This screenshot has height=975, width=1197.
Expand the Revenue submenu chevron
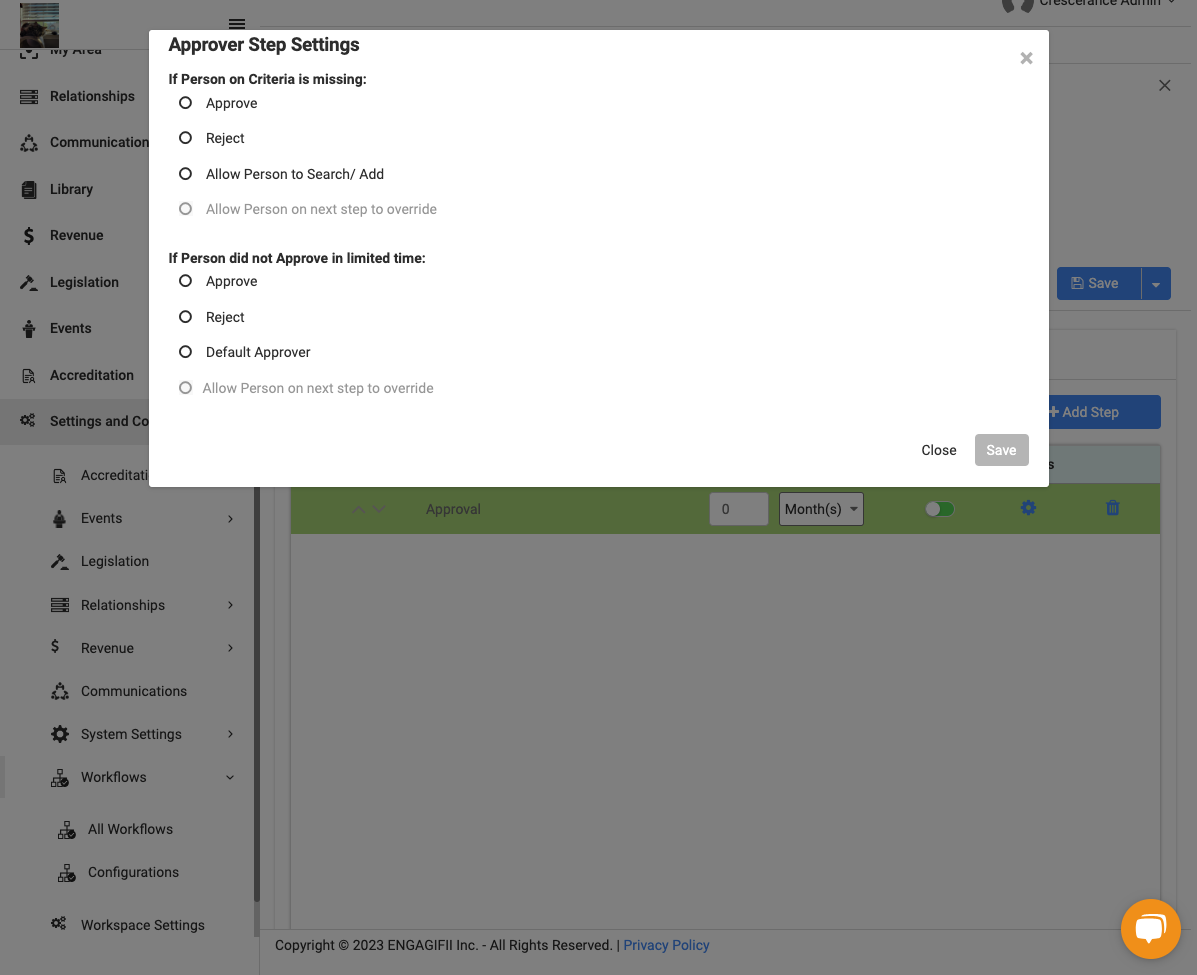click(x=231, y=648)
